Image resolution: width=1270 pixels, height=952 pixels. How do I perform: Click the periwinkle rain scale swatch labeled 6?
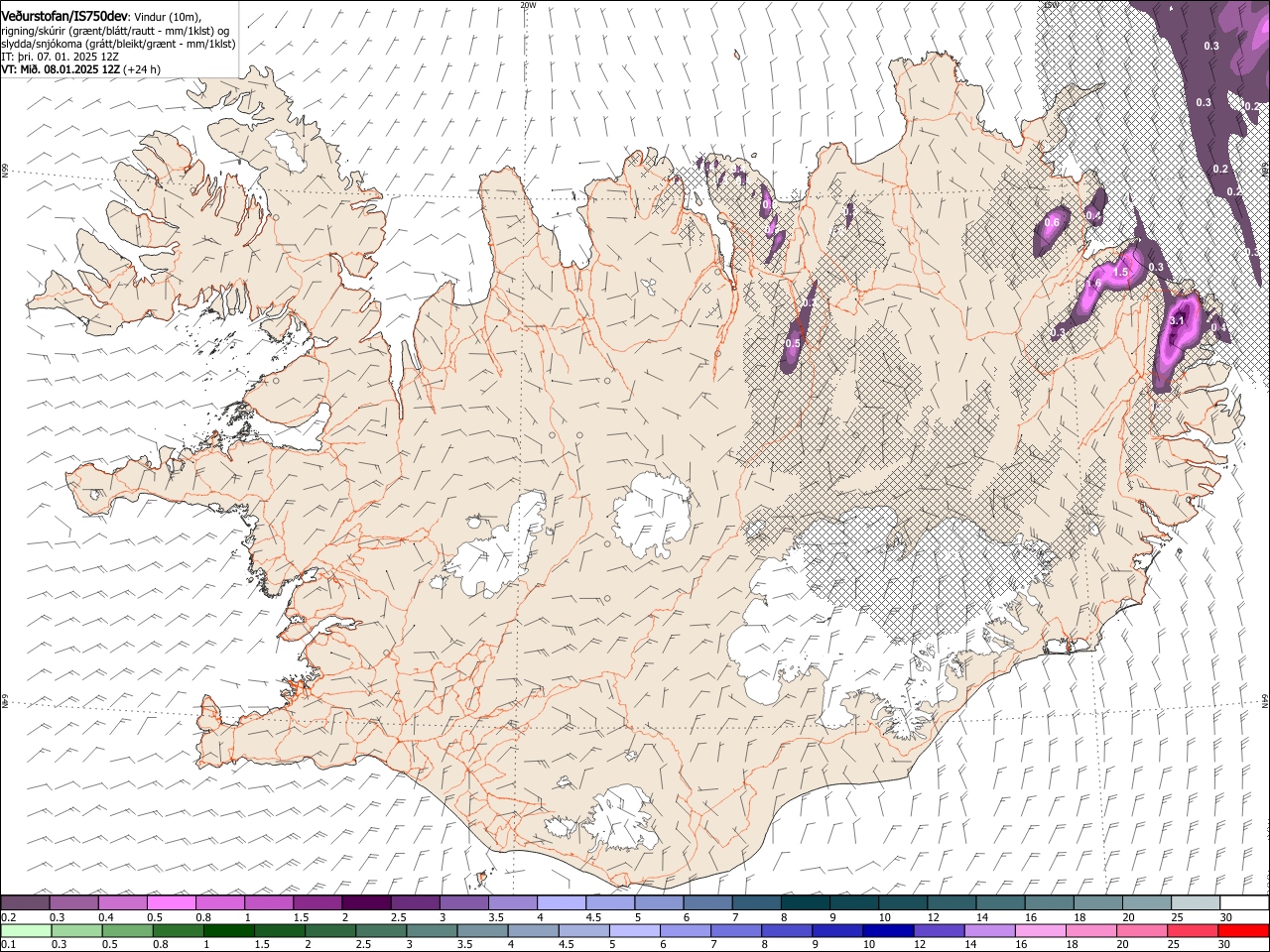(685, 930)
